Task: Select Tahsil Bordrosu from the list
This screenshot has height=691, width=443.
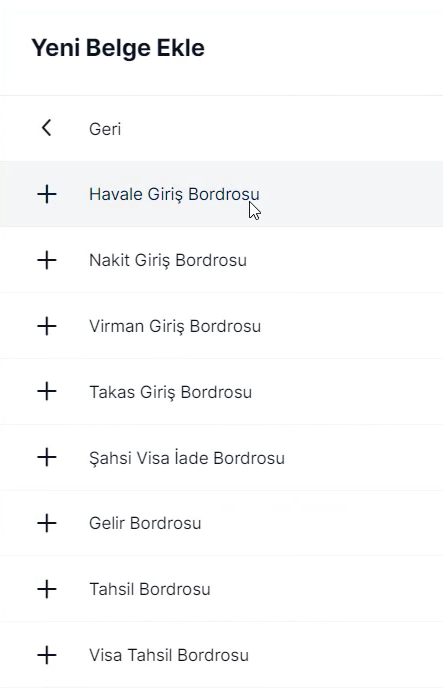Action: pyautogui.click(x=221, y=589)
